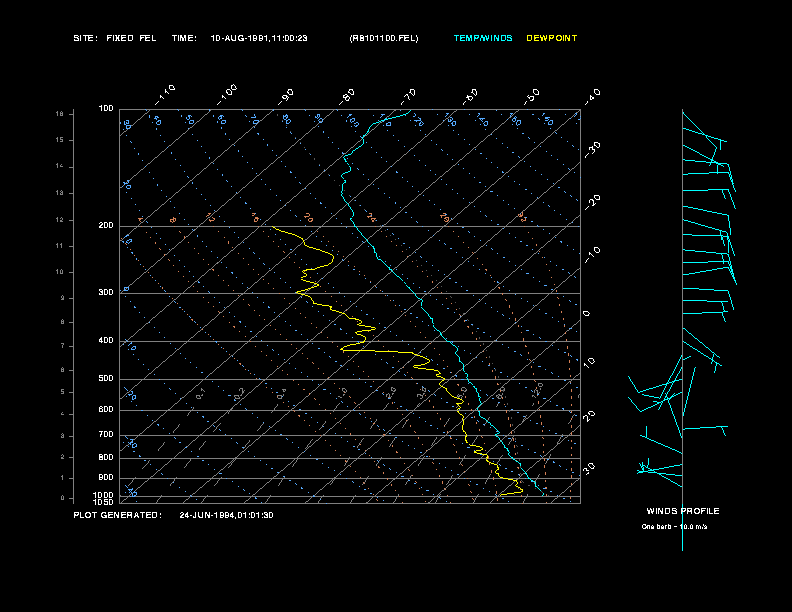Click the 800 pressure level label
This screenshot has width=792, height=612.
point(106,457)
